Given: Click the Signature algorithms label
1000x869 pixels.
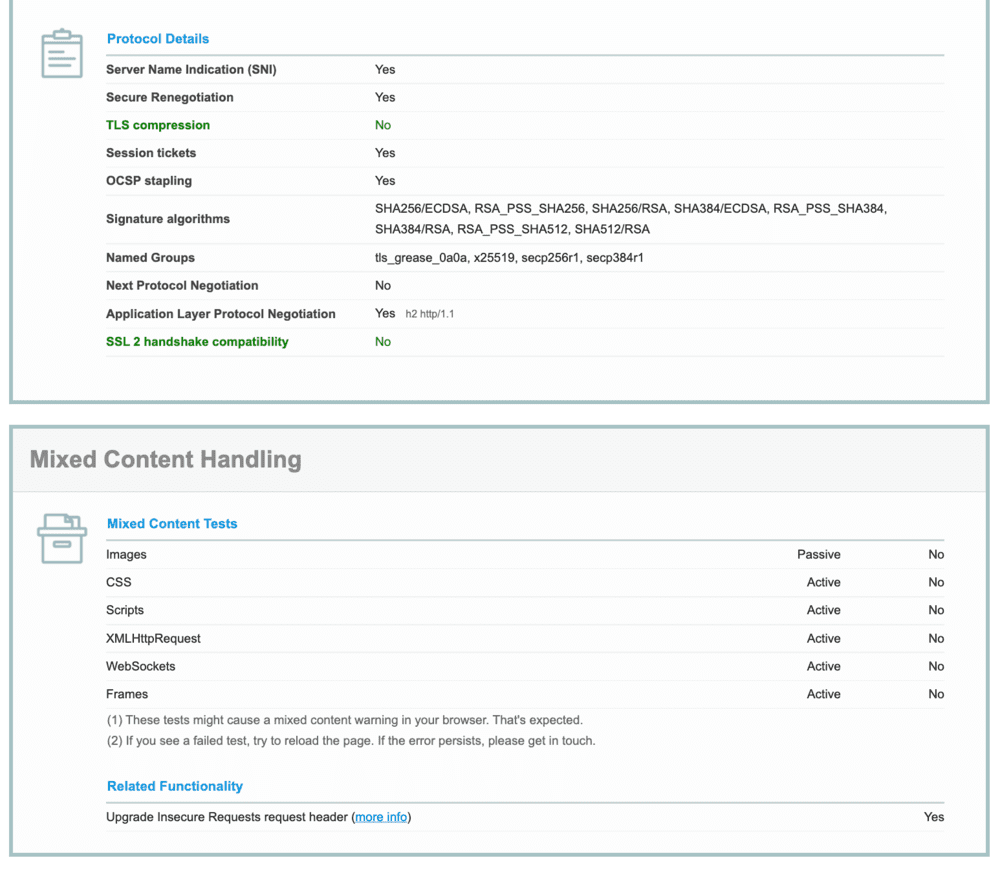Looking at the screenshot, I should (x=168, y=219).
